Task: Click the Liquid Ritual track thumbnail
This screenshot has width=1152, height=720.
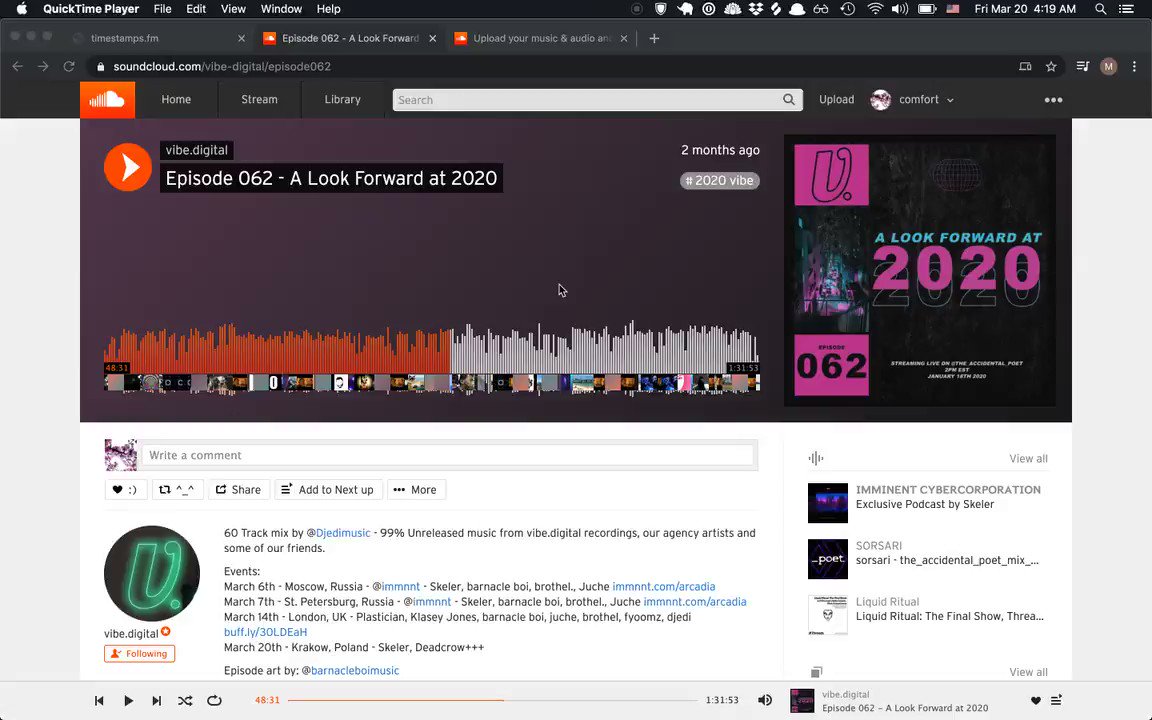Action: (828, 615)
